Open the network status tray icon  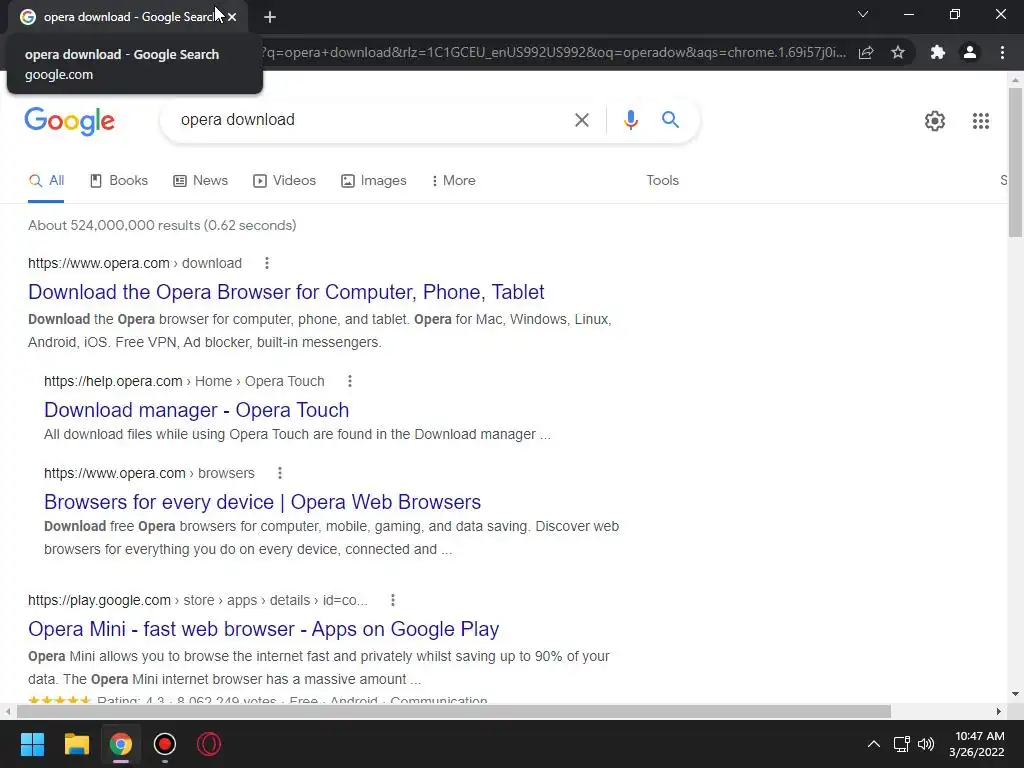tap(901, 744)
